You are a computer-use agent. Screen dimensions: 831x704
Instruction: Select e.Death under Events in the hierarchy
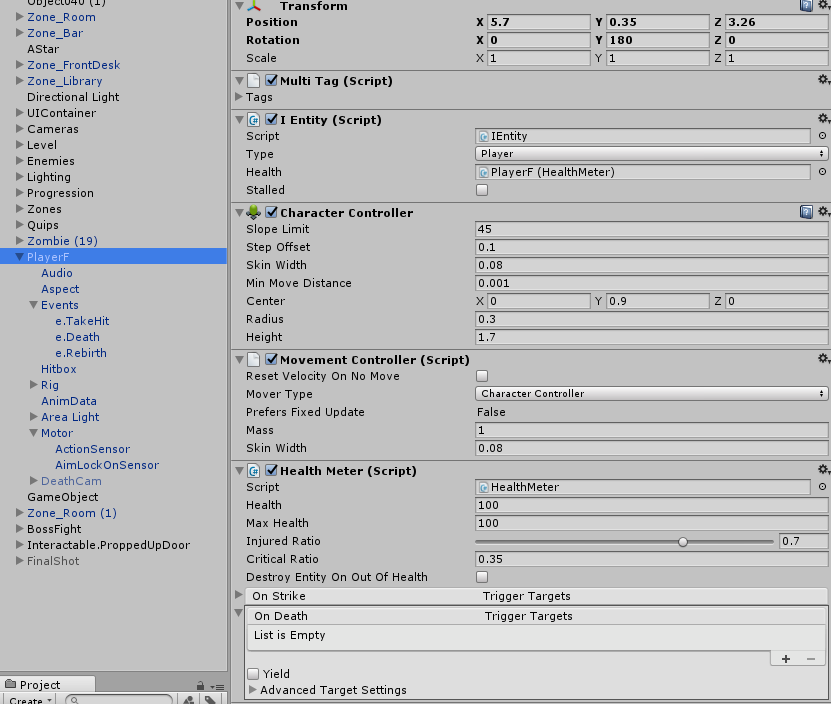pyautogui.click(x=77, y=337)
